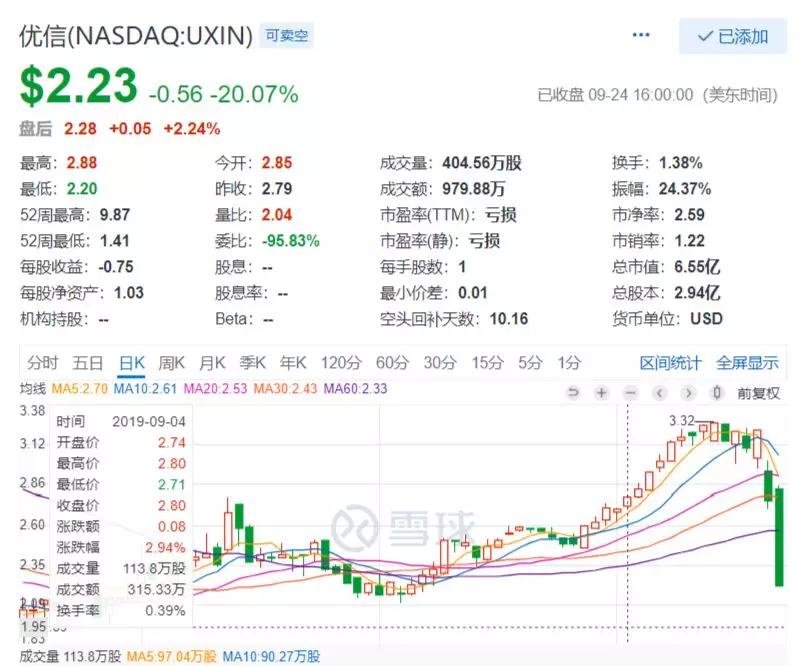Image resolution: width=806 pixels, height=666 pixels.
Task: Select the 日K tab
Action: pos(132,363)
